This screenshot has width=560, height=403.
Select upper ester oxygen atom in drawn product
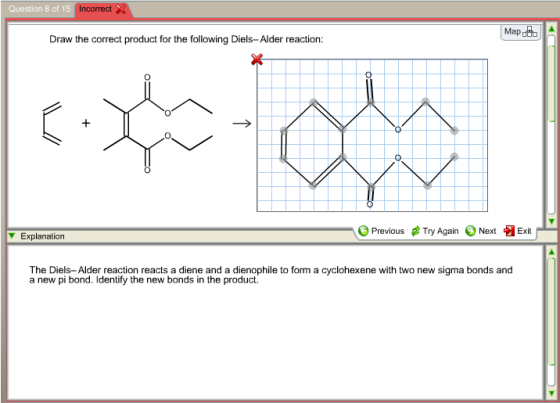(398, 130)
